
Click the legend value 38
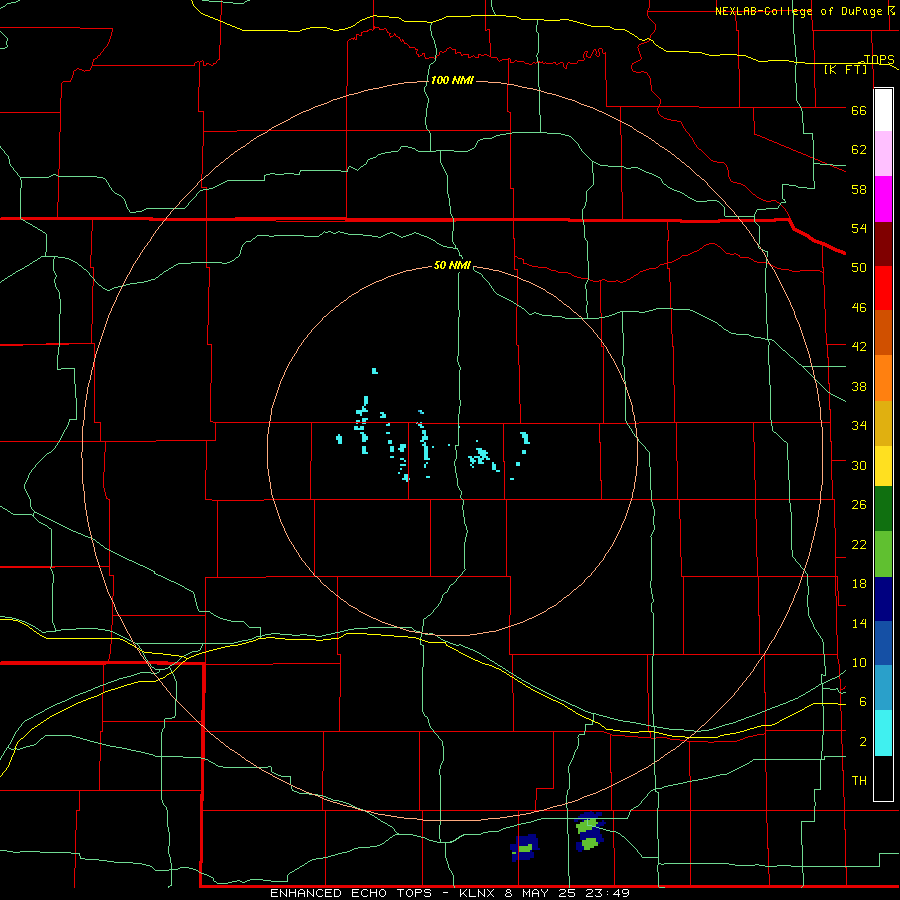pos(859,387)
